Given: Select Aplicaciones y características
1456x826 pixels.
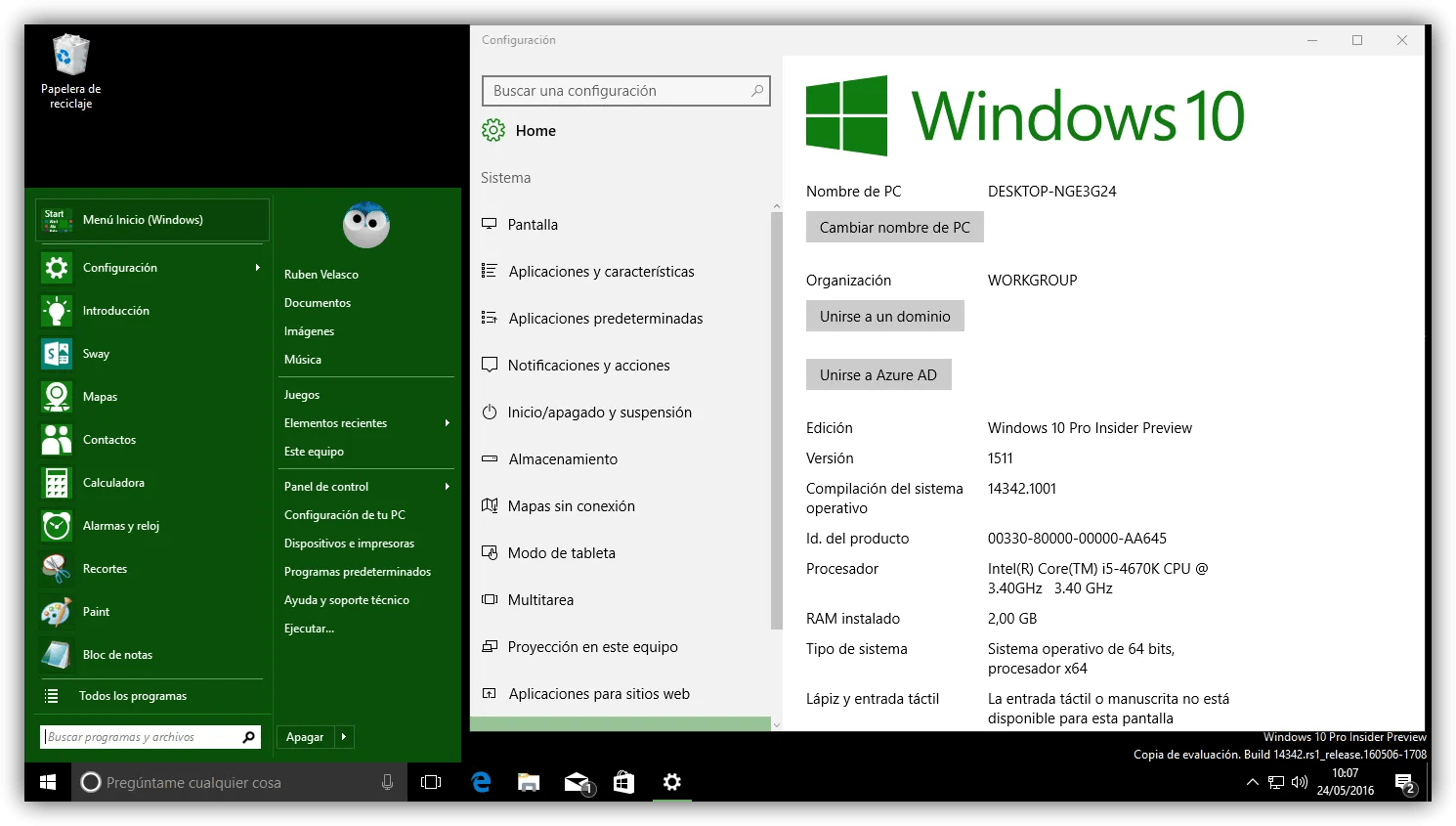Looking at the screenshot, I should 601,271.
